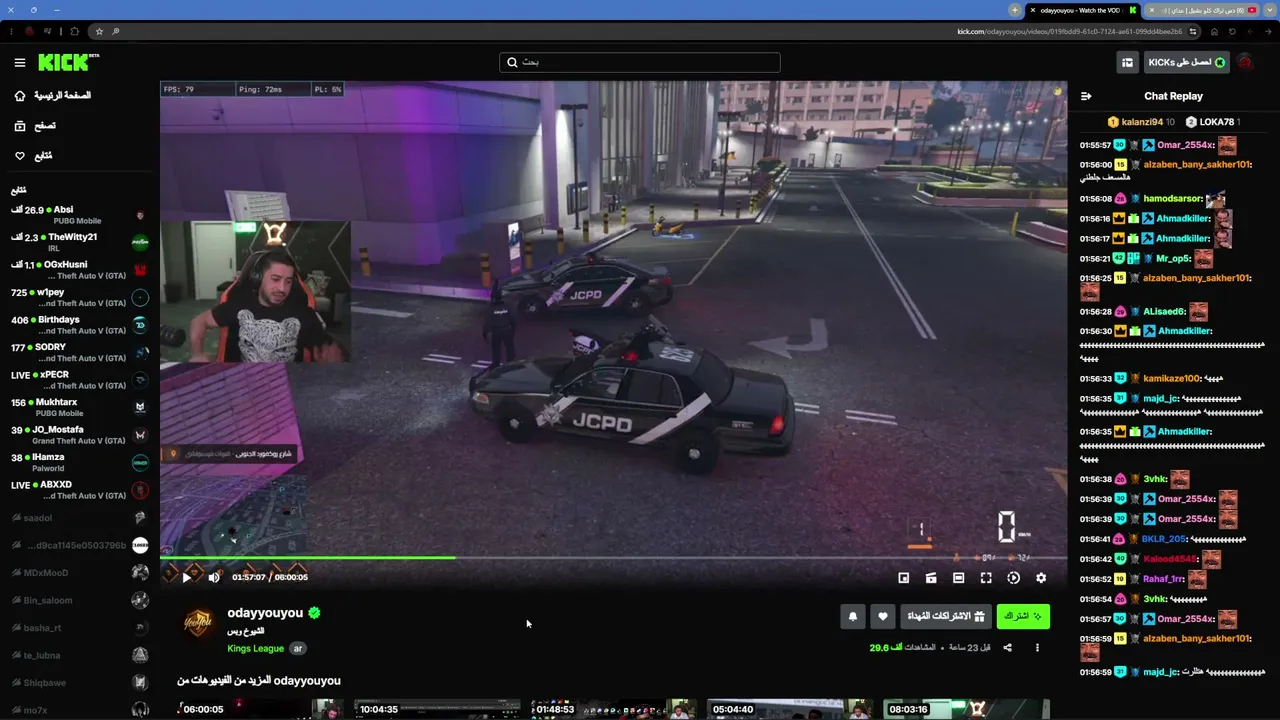Screen dimensions: 1280x720
Task: Click the hamodsarsor username in chat
Action: (x=1172, y=199)
